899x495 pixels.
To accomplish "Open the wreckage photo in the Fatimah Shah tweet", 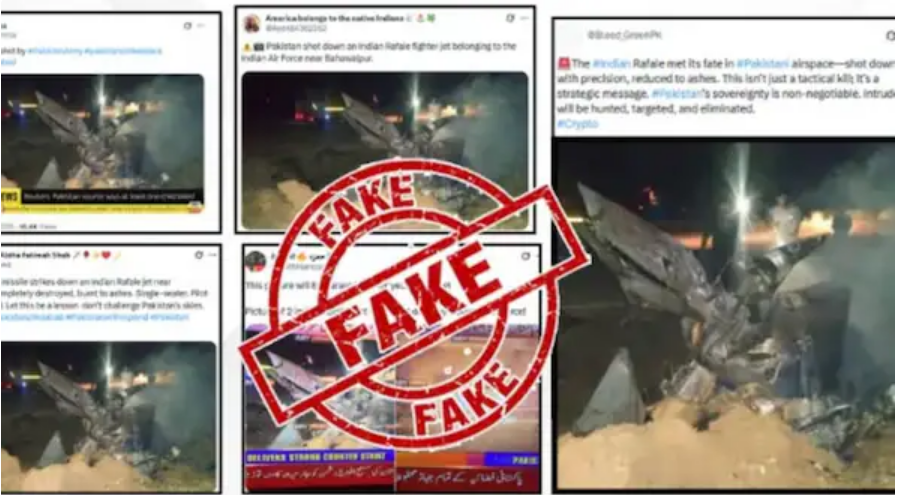I will click(108, 415).
